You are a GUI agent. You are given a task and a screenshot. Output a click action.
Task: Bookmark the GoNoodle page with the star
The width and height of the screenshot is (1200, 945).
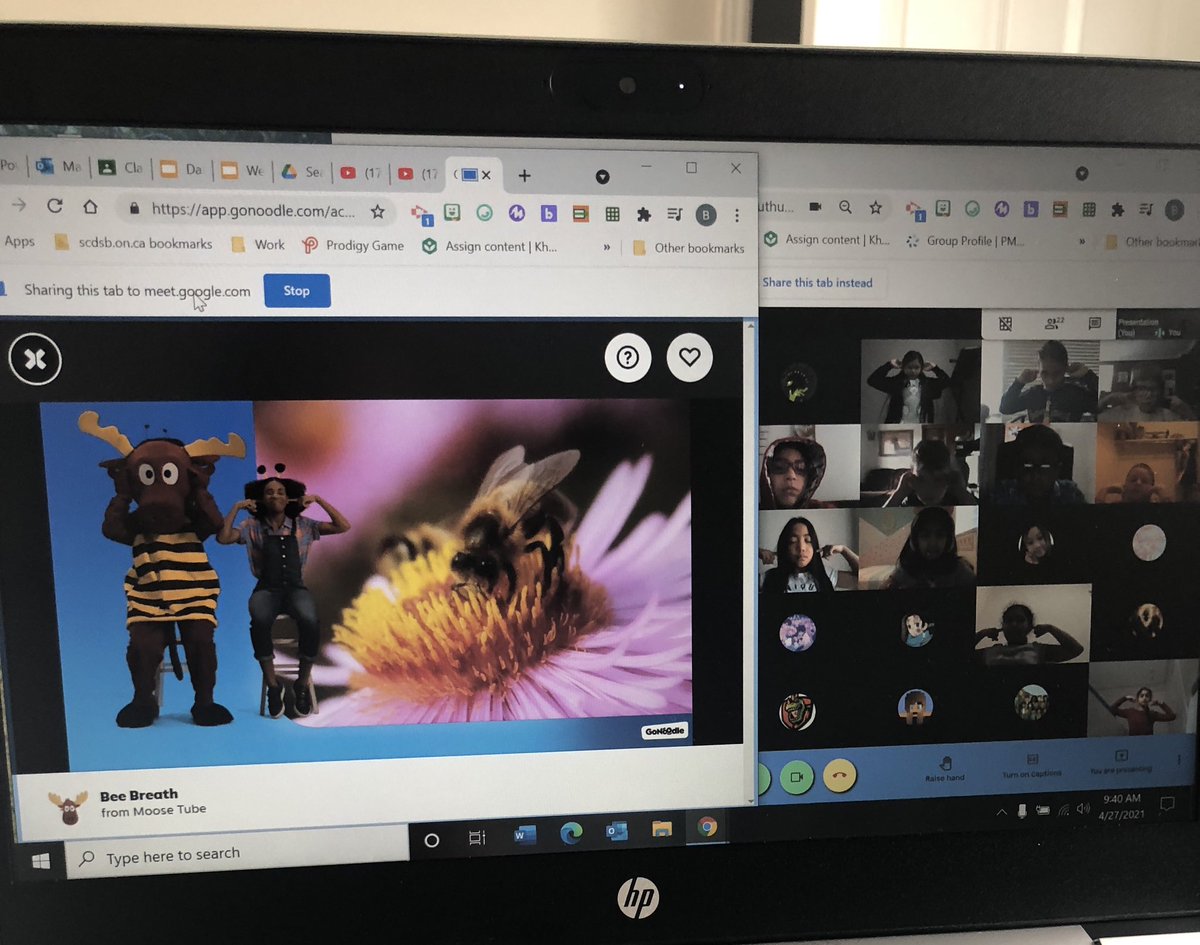(377, 211)
